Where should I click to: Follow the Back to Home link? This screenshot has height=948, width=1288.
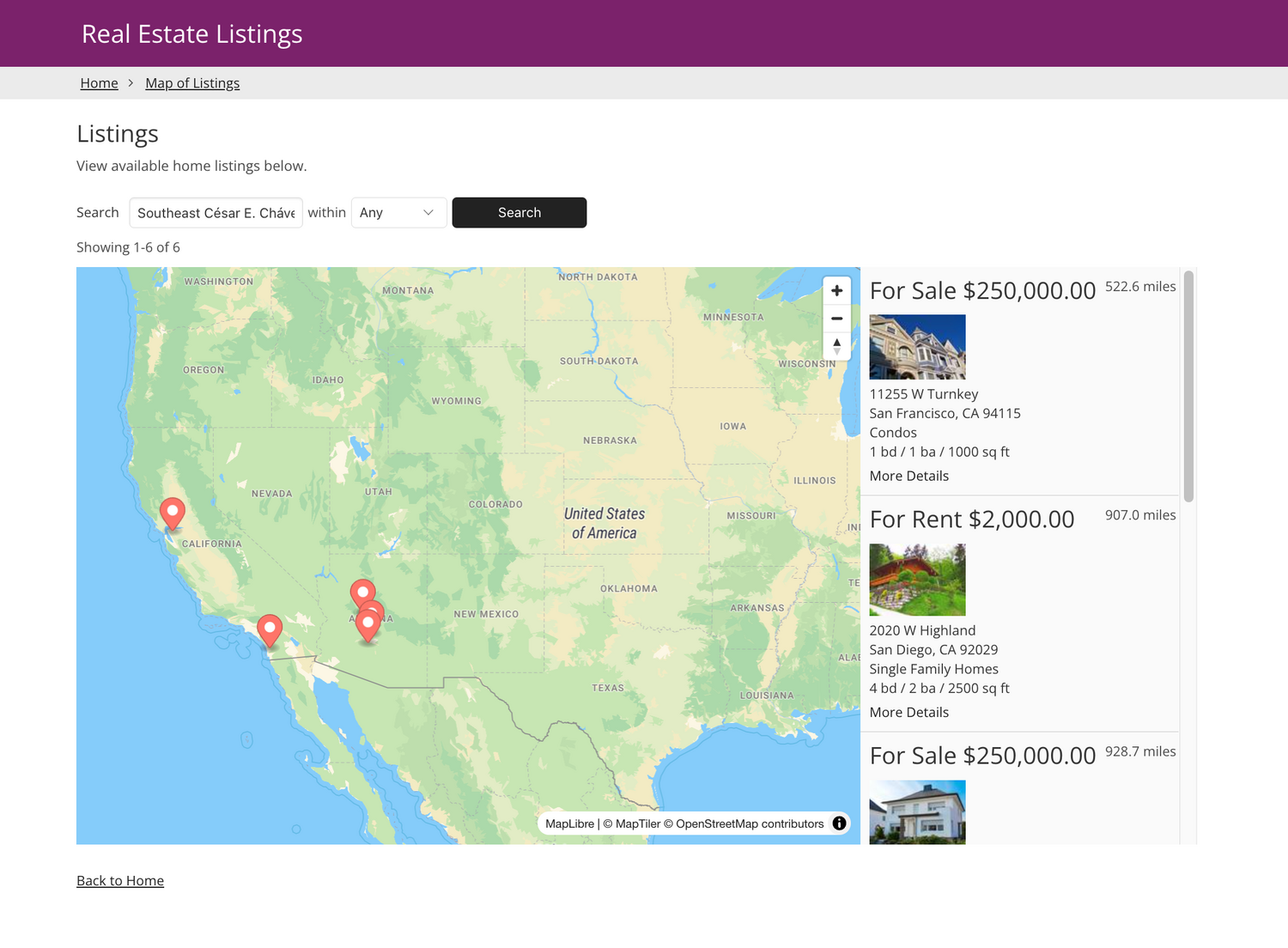coord(120,880)
